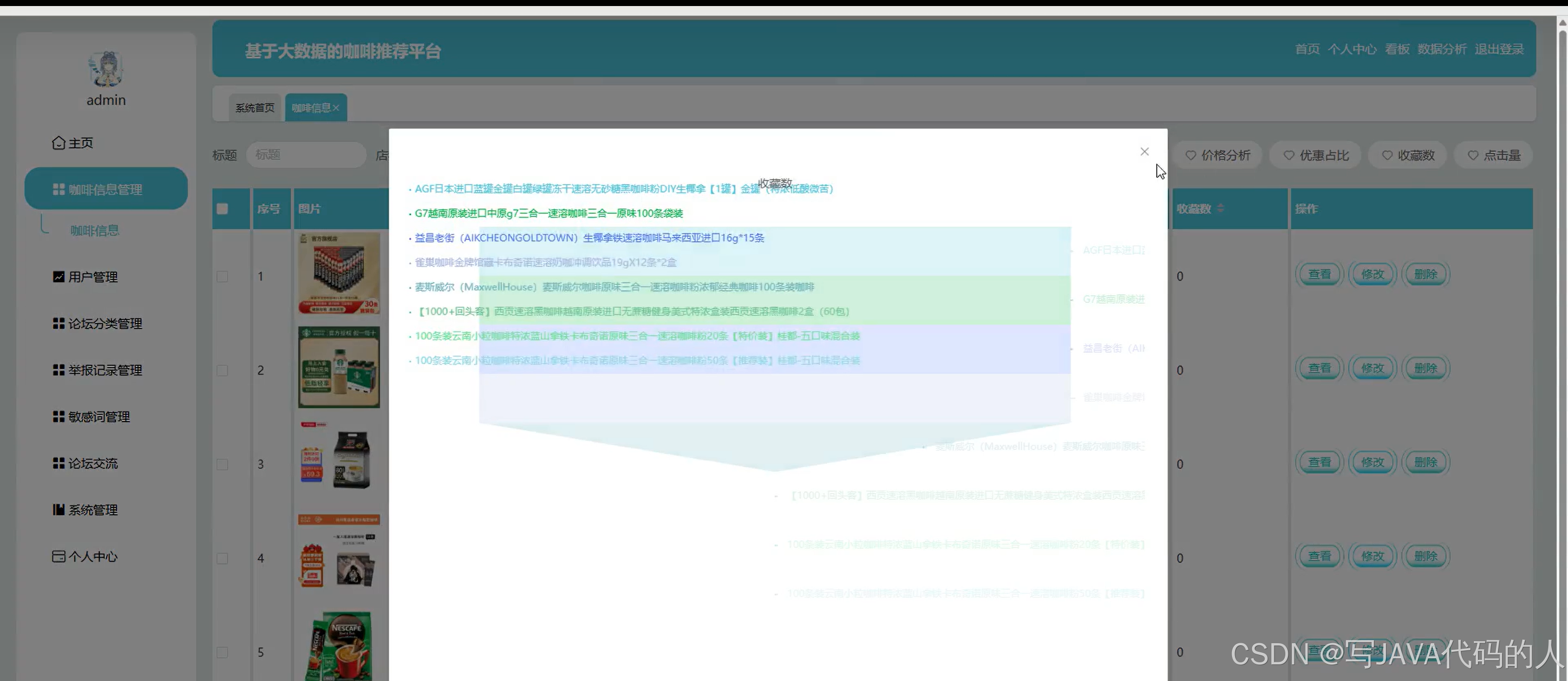Image resolution: width=1568 pixels, height=681 pixels.
Task: Expand the 论坛交流 sidebar menu
Action: point(93,464)
